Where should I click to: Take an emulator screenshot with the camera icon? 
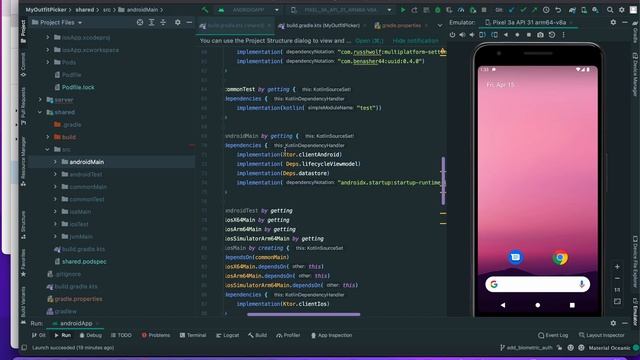point(540,35)
